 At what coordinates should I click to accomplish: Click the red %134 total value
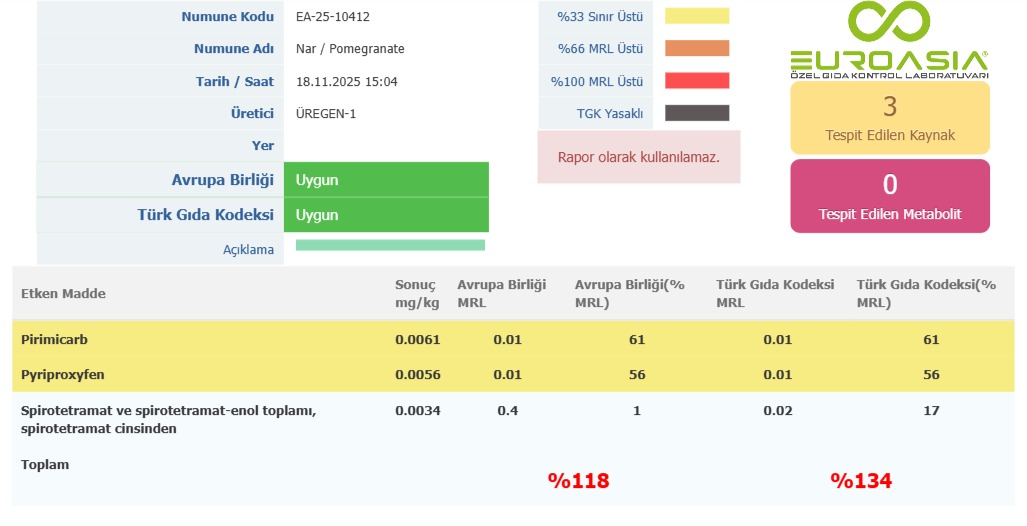point(860,481)
